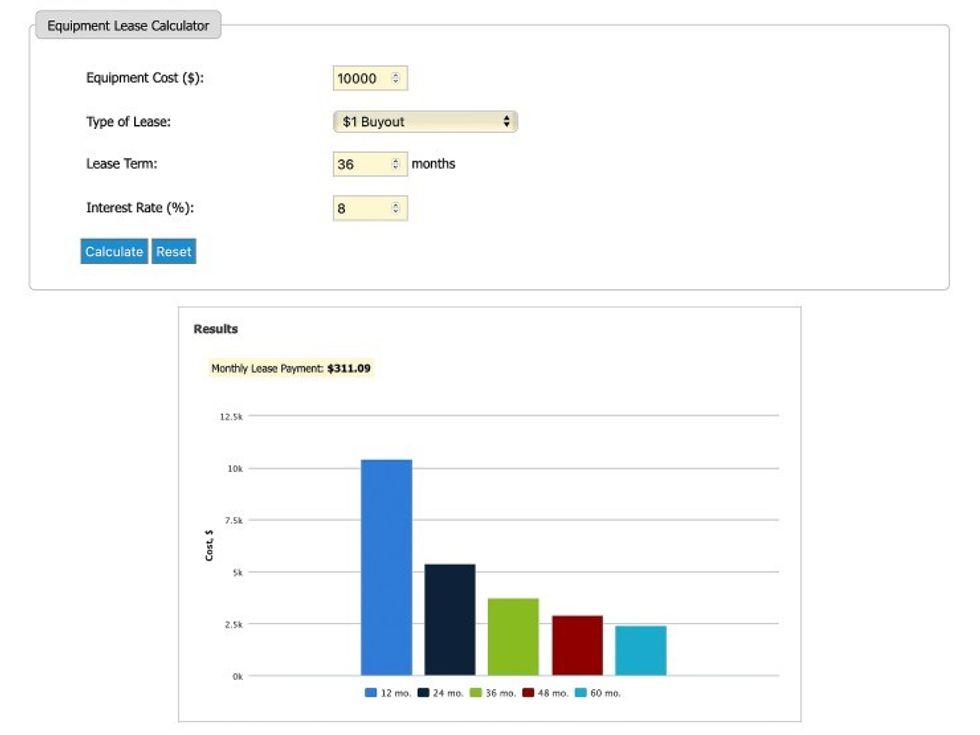Toggle the 12 mo. legend entry

pyautogui.click(x=388, y=692)
